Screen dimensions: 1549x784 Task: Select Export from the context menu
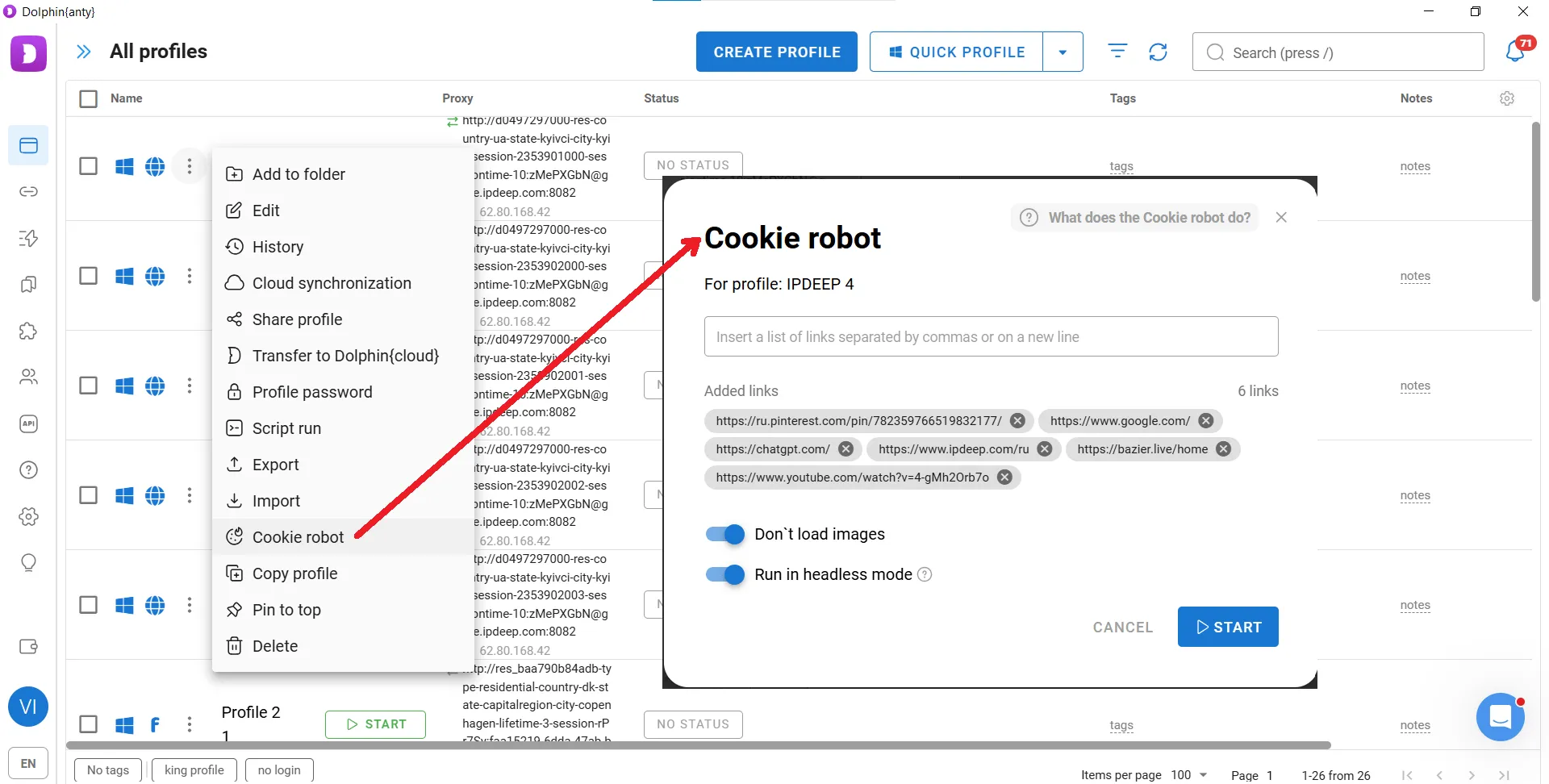pos(343,465)
